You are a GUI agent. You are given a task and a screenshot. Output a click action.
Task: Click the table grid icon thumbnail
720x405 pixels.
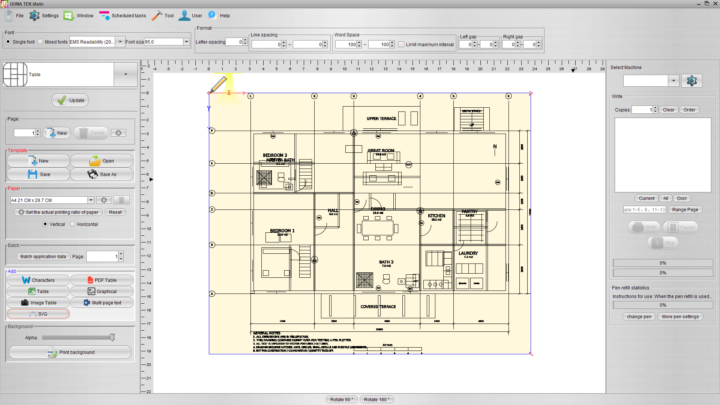pyautogui.click(x=15, y=74)
